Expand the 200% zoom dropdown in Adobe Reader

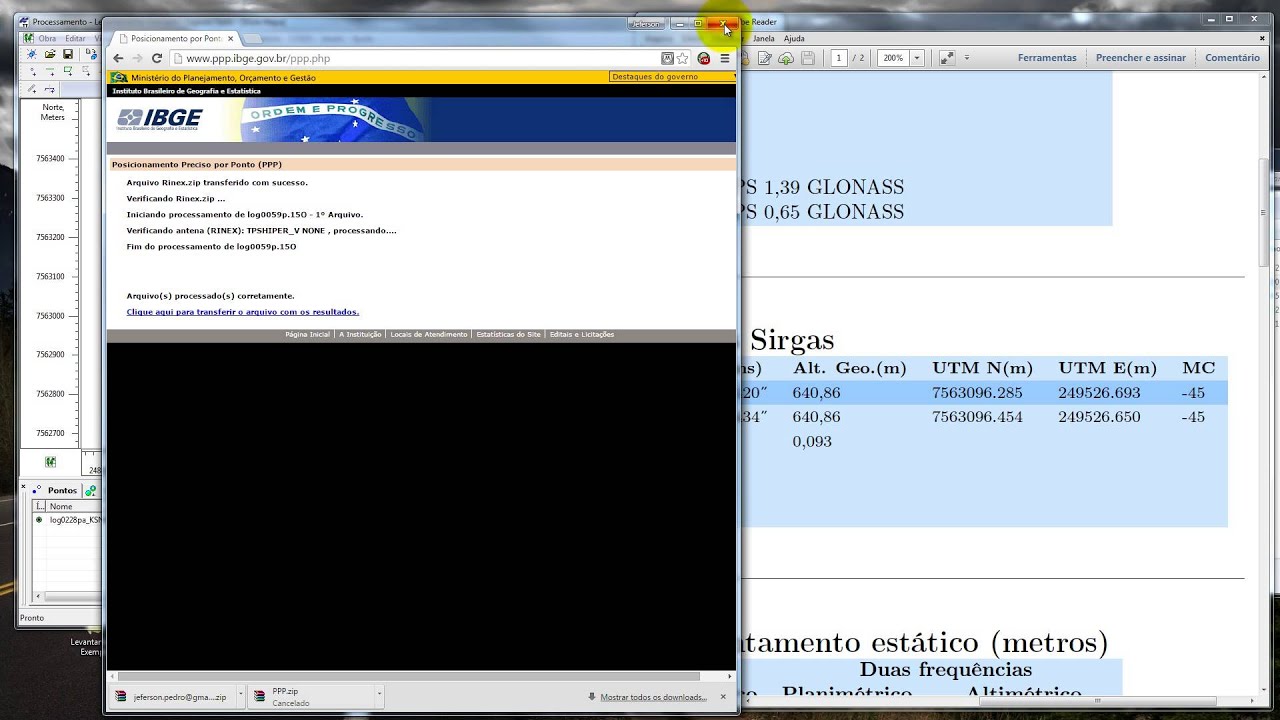click(x=918, y=58)
